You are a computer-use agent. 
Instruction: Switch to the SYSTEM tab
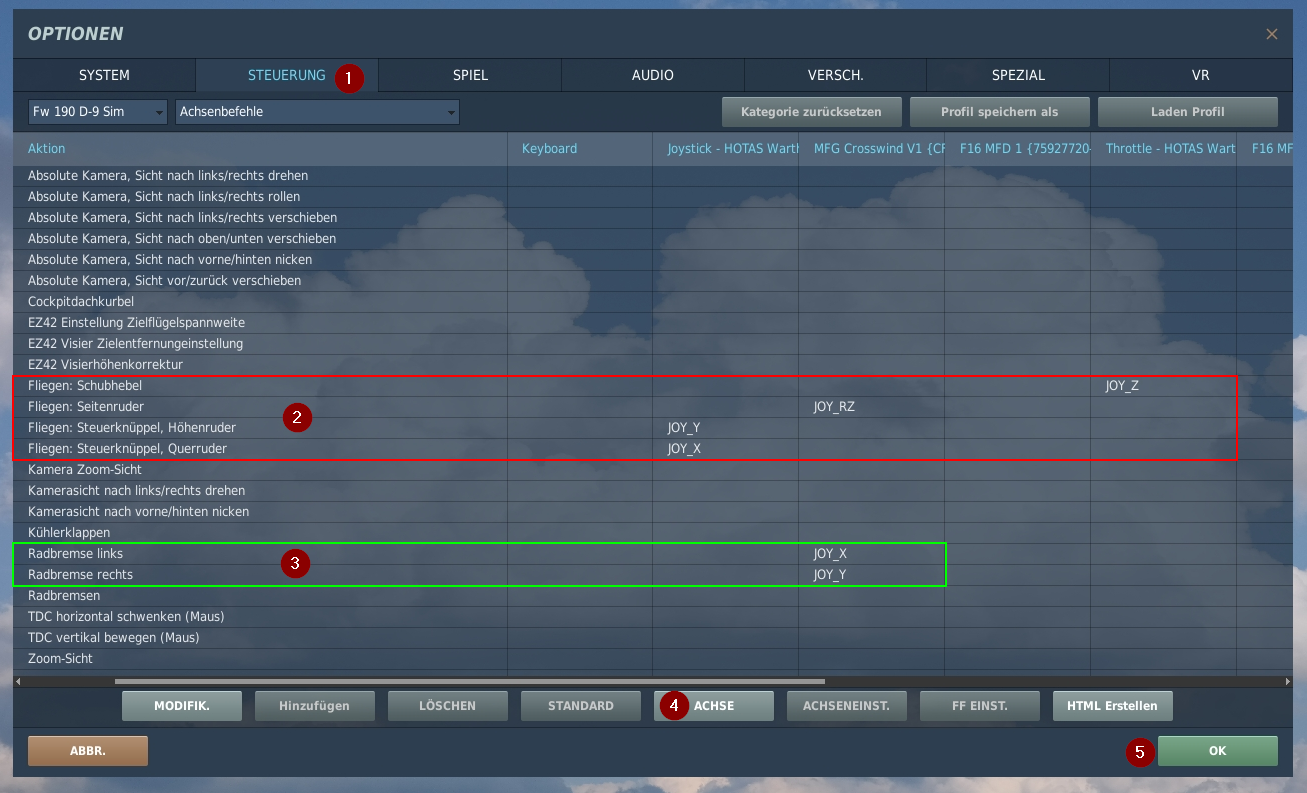tap(104, 75)
